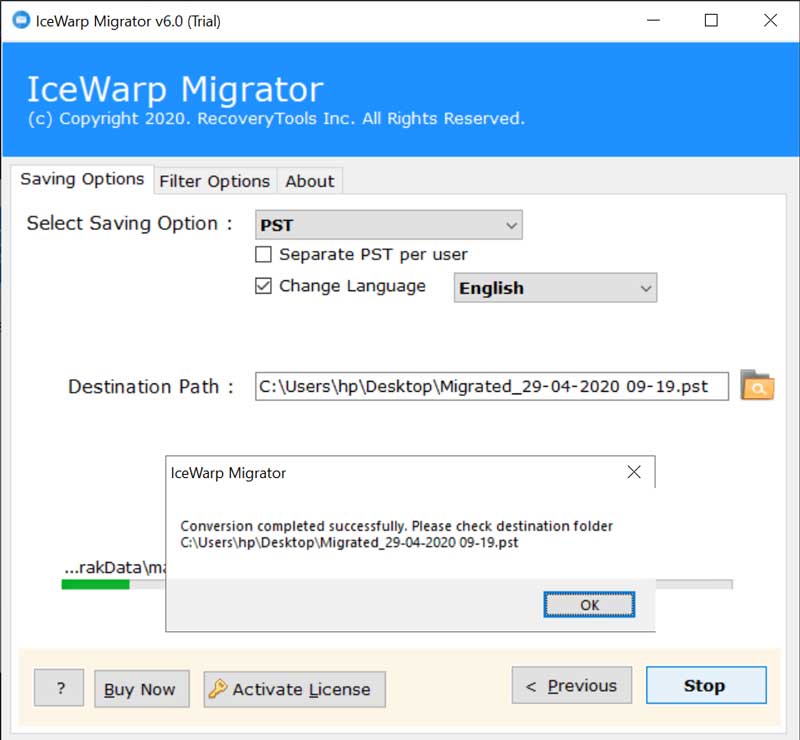Click the 'IceWarp Migrator' banner heading

[x=176, y=89]
